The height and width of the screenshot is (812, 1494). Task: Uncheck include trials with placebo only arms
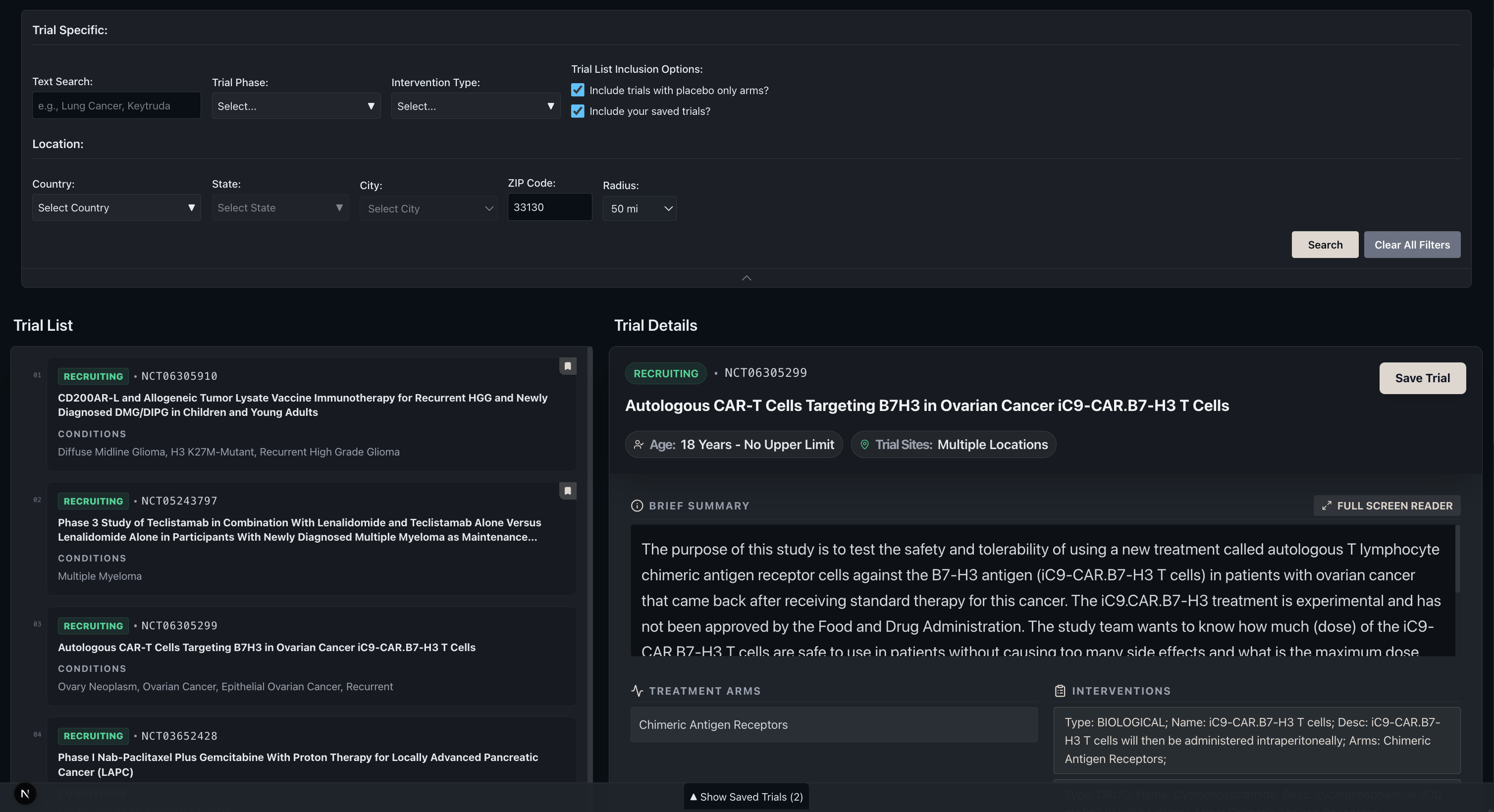578,91
